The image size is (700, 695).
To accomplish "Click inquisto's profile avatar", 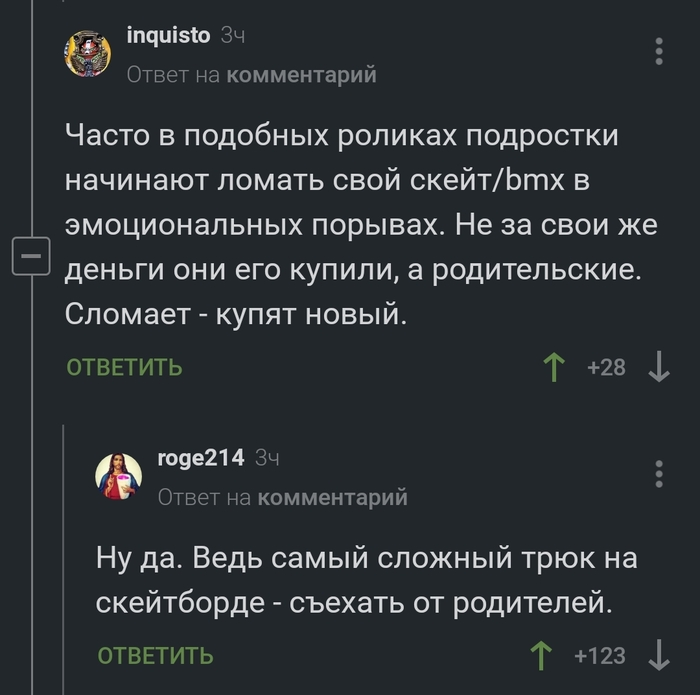I will [x=88, y=52].
